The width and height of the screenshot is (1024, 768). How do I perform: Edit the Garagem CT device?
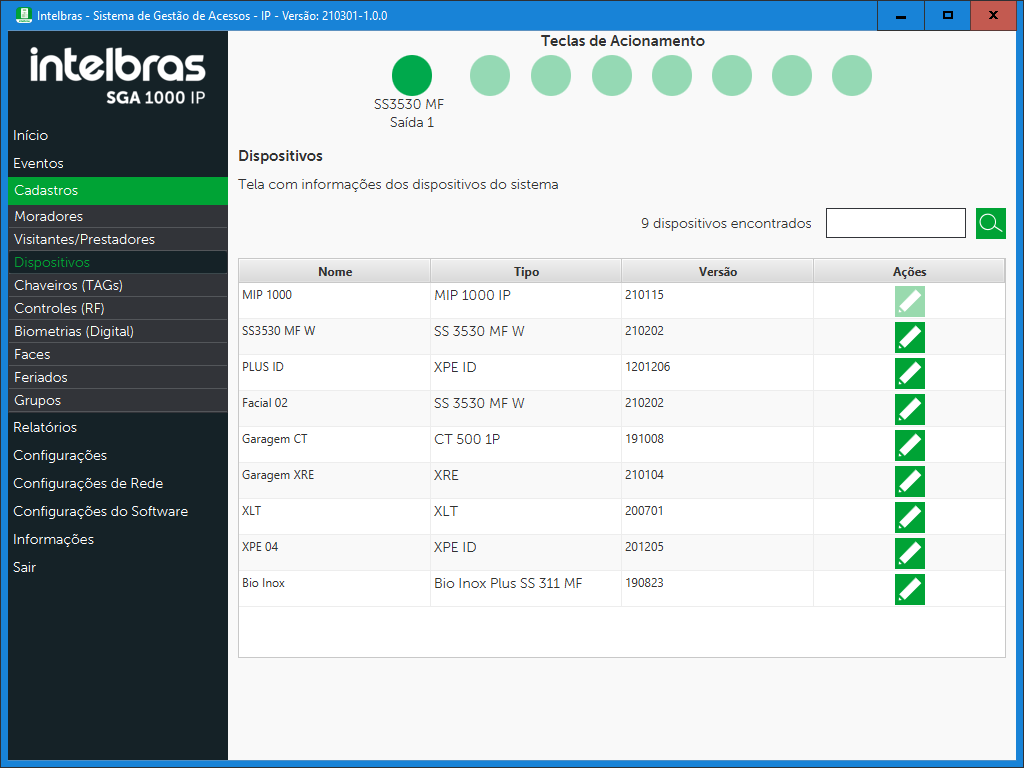pos(909,446)
